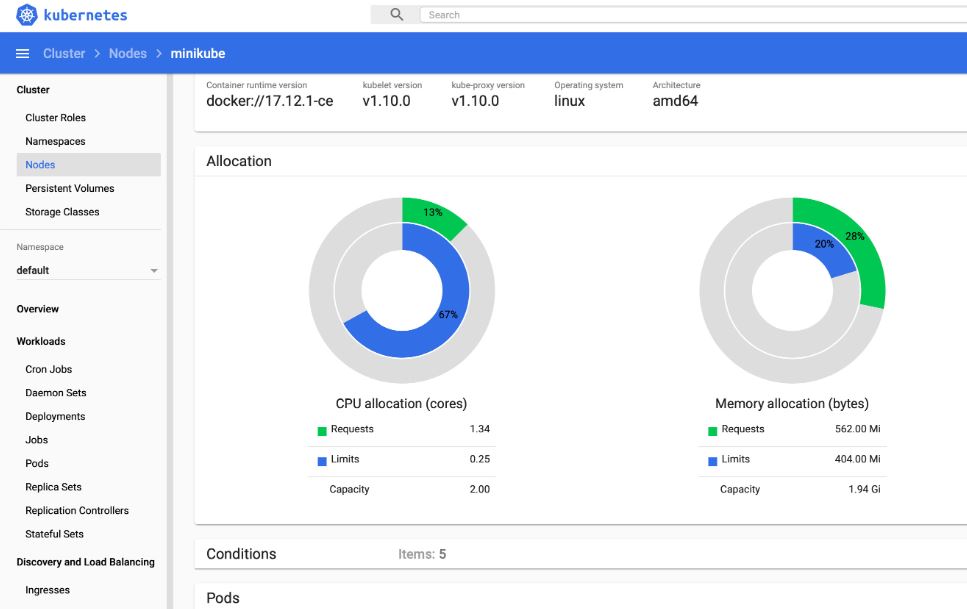This screenshot has width=967, height=609.
Task: Open Replica Sets in sidebar
Action: (54, 487)
